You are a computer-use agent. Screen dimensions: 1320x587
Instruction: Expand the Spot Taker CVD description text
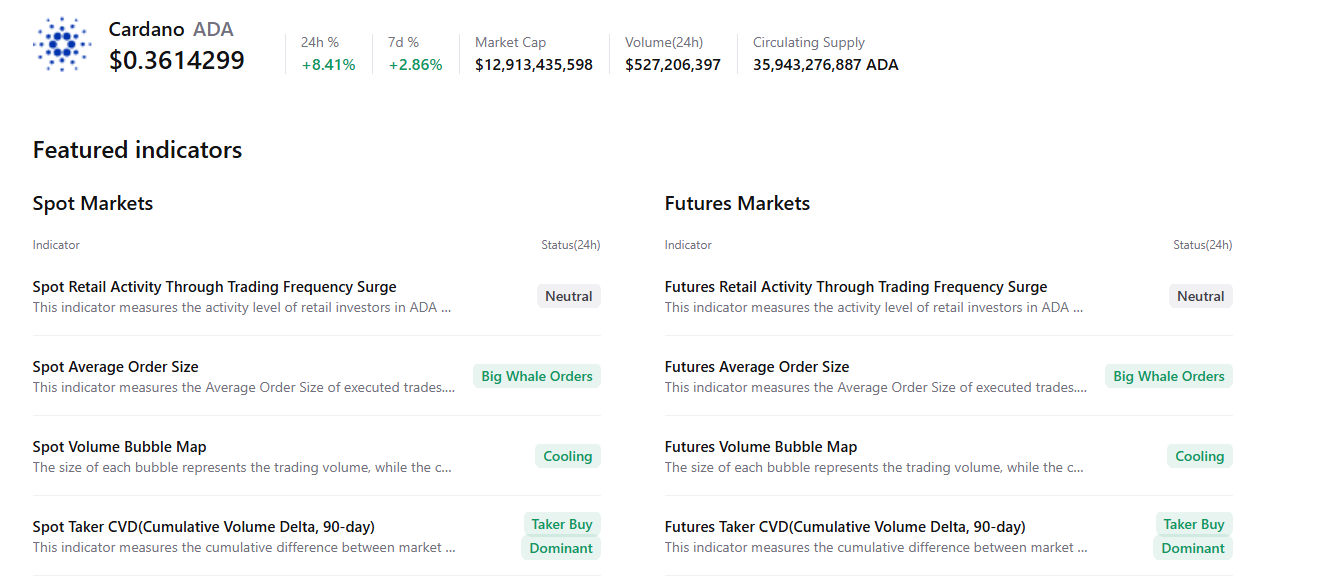pos(243,547)
